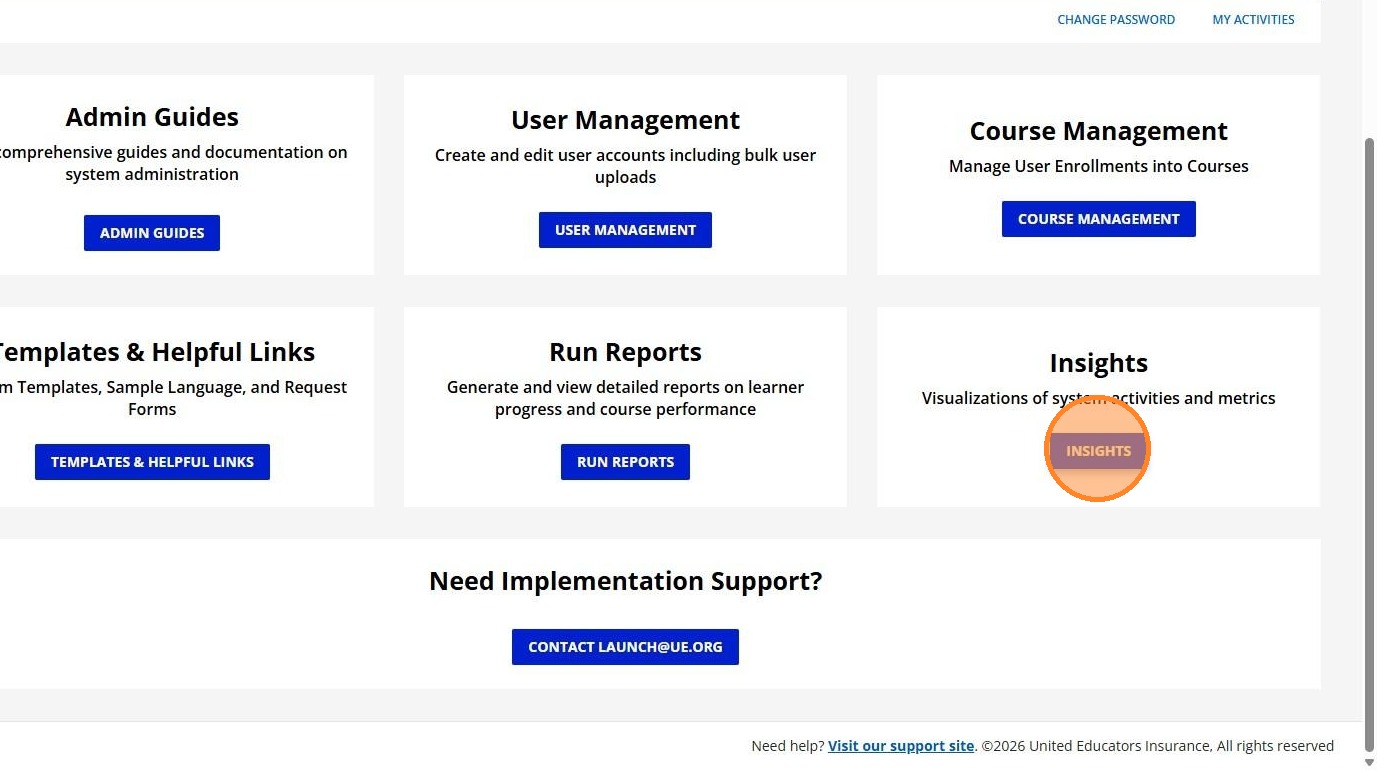Click 'Need Implementation Support?' heading
The image size is (1377, 770).
[625, 581]
